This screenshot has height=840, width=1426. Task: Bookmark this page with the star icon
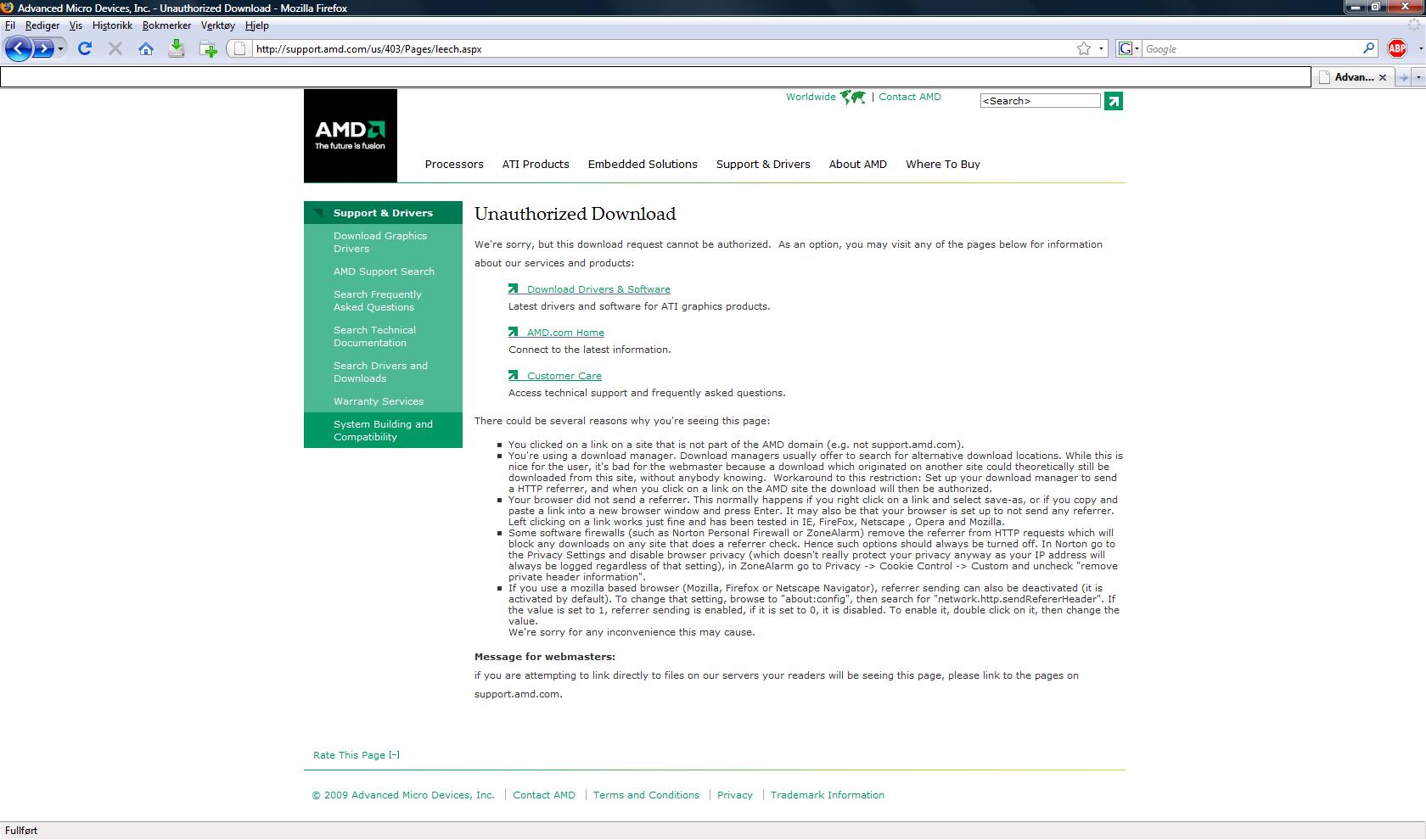click(x=1084, y=49)
